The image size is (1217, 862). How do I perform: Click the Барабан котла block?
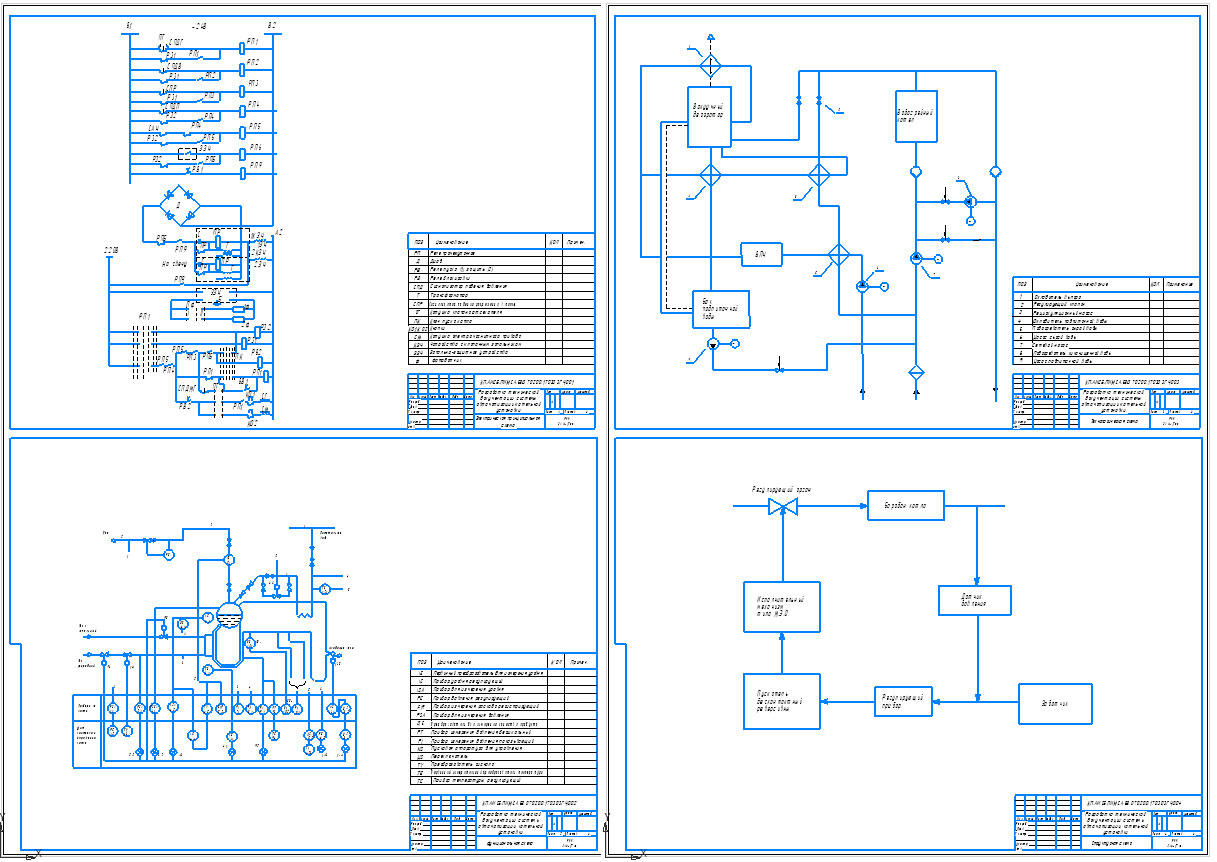click(905, 506)
